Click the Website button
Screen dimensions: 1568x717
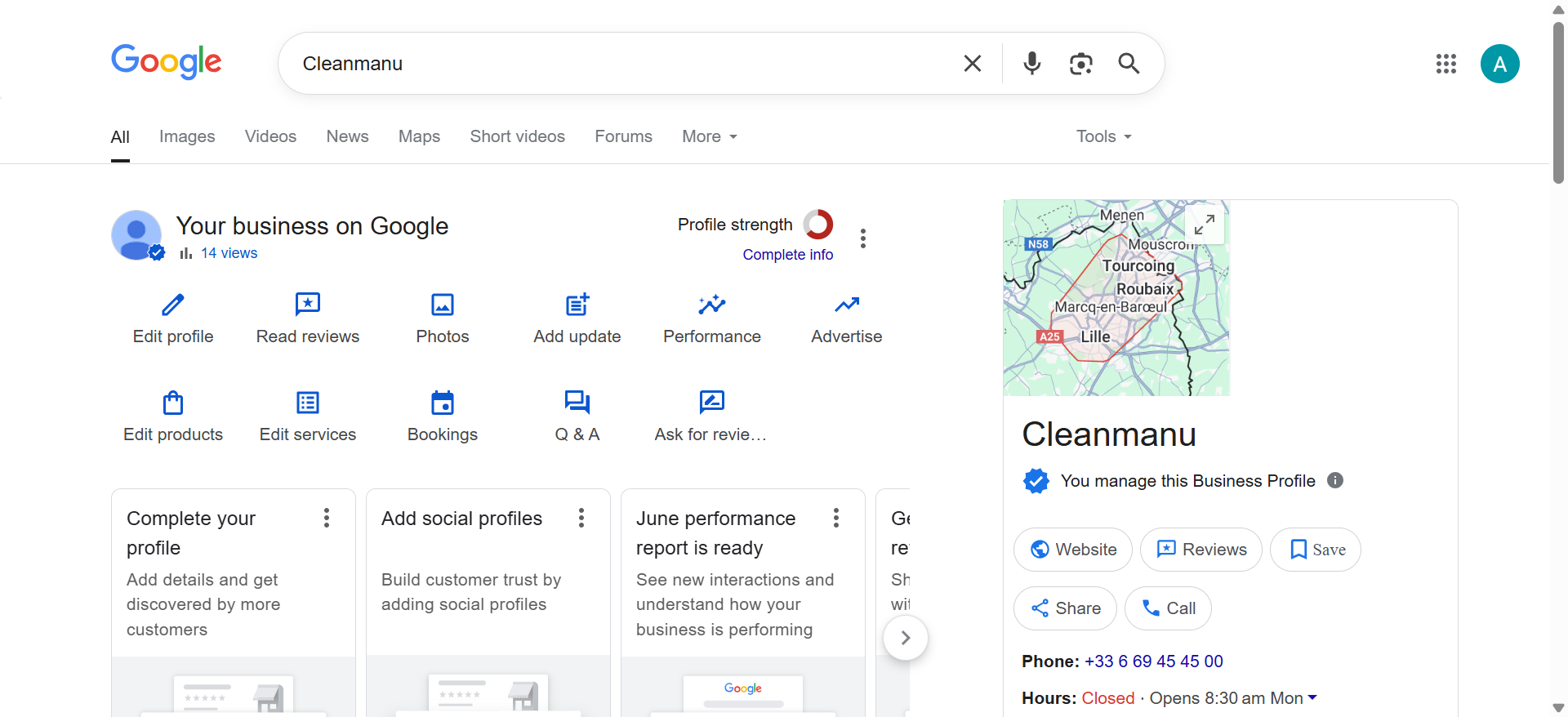tap(1072, 550)
